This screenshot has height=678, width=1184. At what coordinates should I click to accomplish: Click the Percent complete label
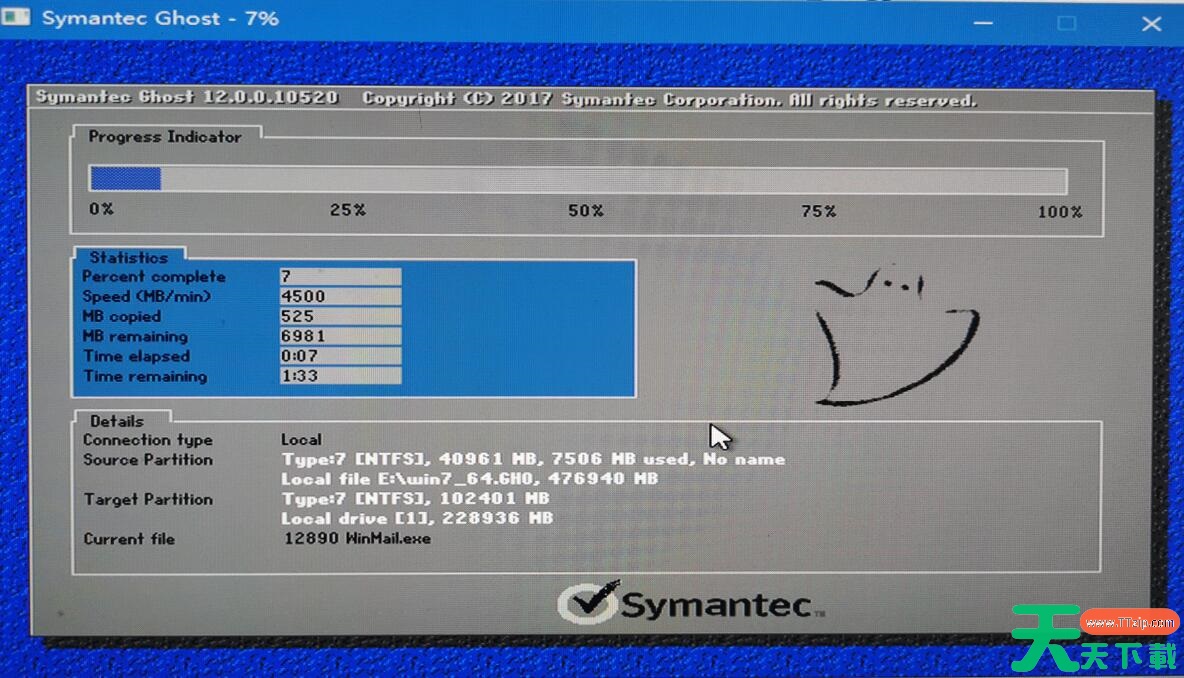[154, 276]
